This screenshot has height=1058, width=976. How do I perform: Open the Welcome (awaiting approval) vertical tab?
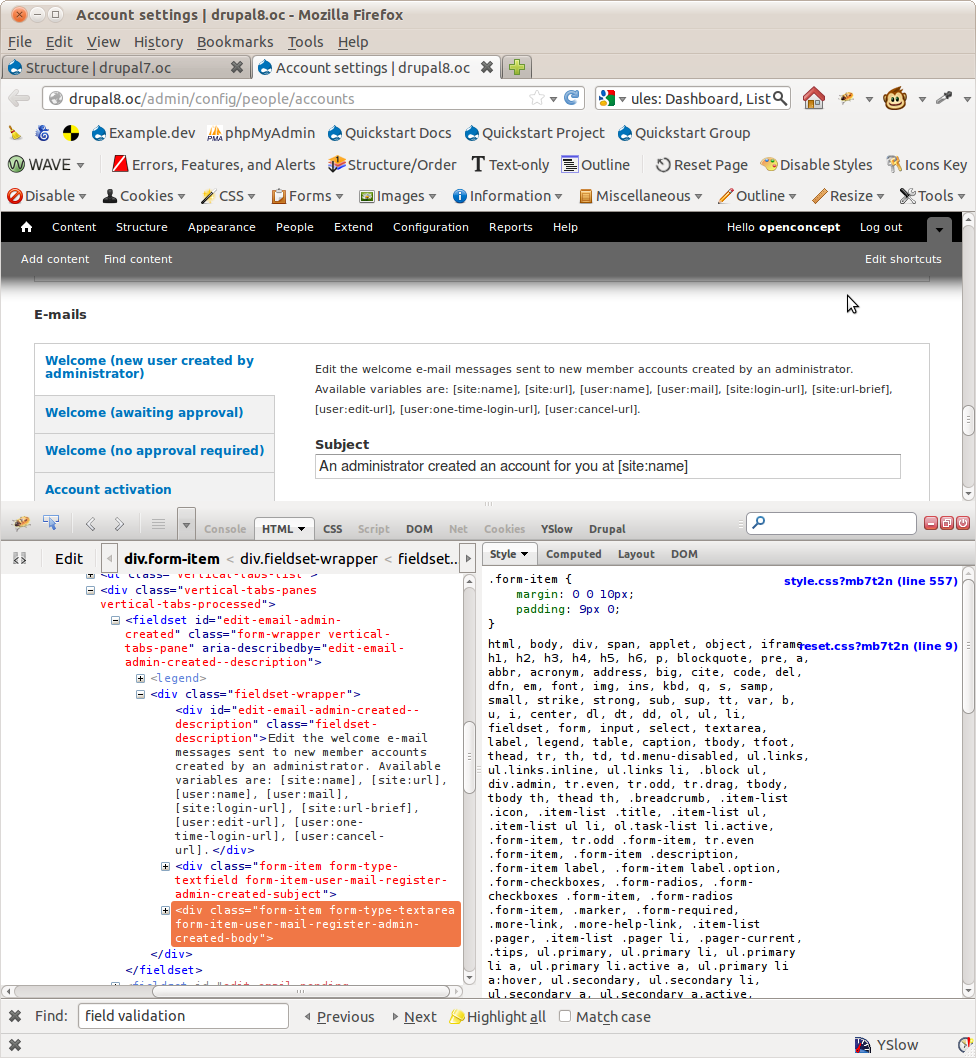coord(144,412)
